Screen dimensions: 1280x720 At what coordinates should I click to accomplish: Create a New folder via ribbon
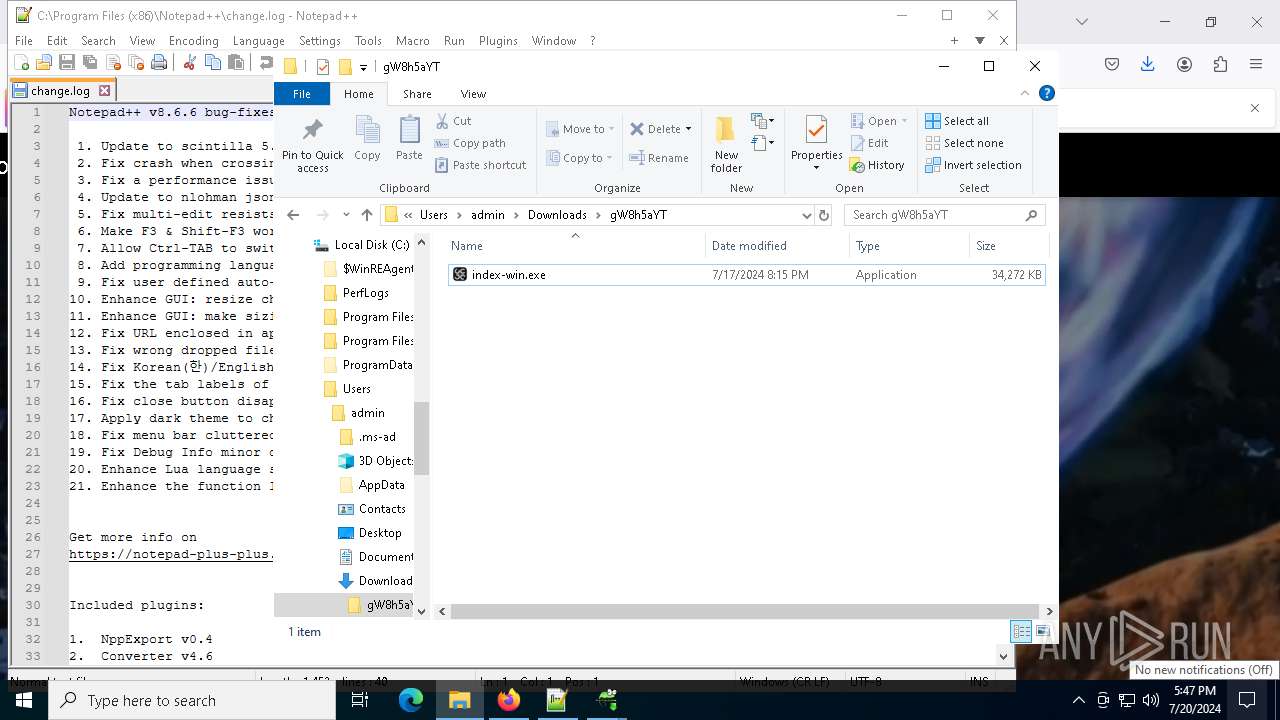click(726, 145)
